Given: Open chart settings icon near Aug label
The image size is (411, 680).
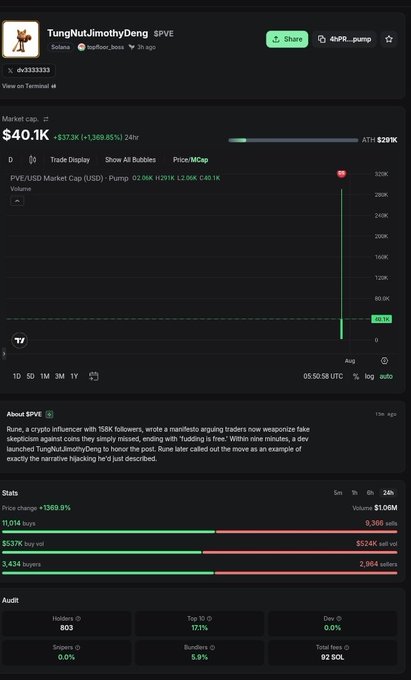Looking at the screenshot, I should 385,361.
